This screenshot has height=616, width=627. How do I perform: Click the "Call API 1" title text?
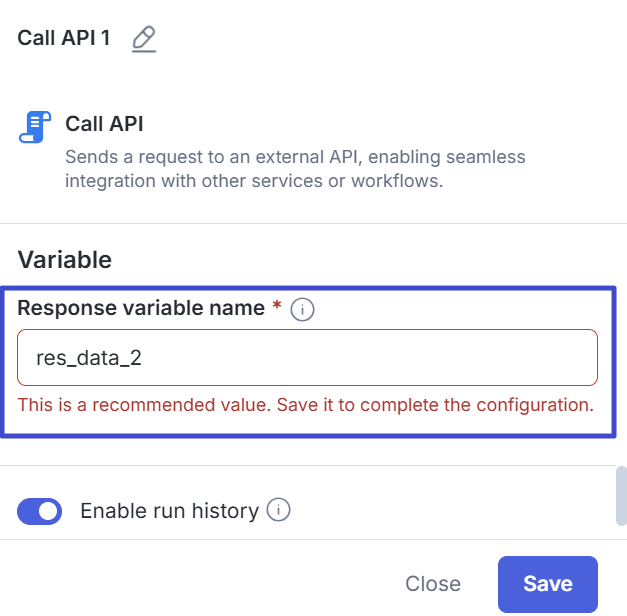coord(64,39)
